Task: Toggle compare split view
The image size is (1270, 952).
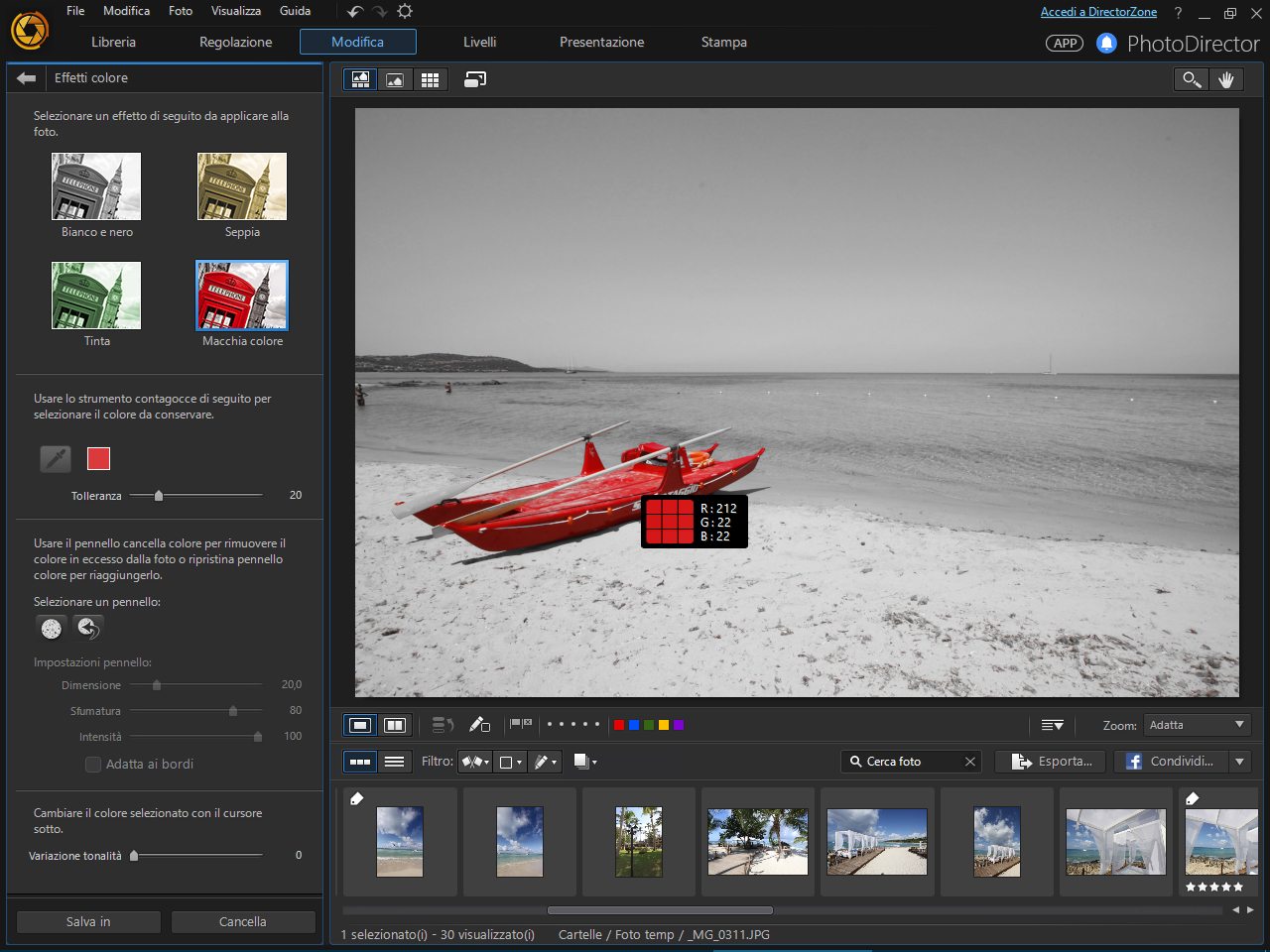Action: point(395,725)
